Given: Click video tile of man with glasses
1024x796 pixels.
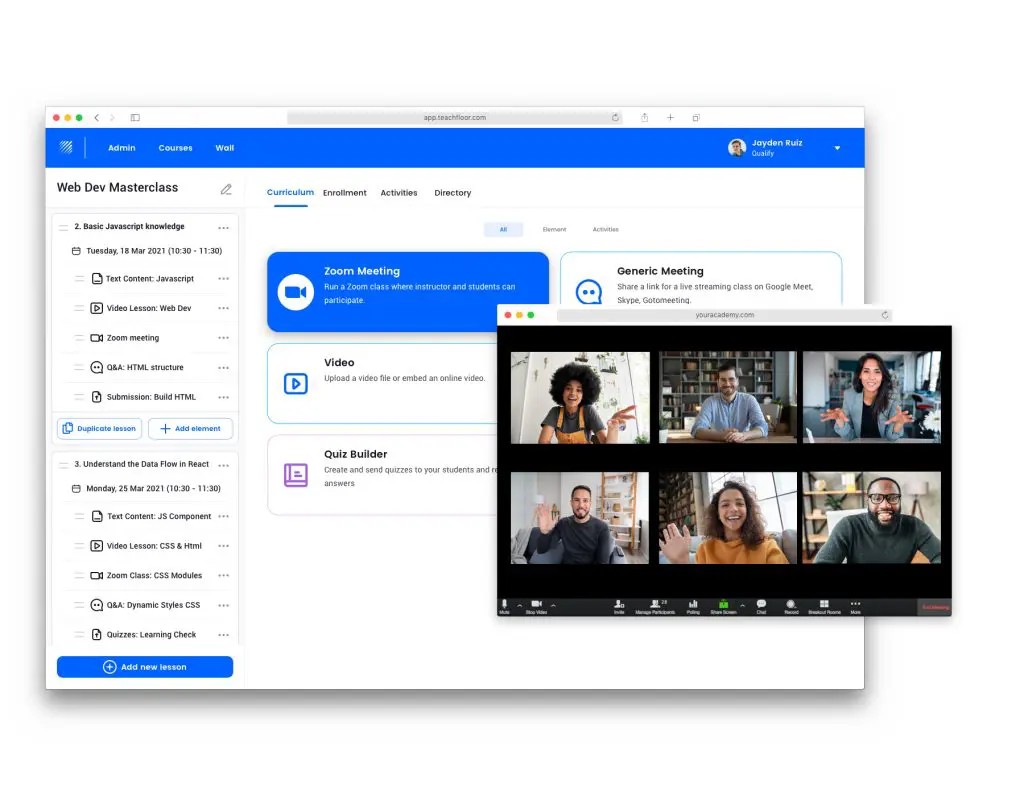Looking at the screenshot, I should pos(872,517).
